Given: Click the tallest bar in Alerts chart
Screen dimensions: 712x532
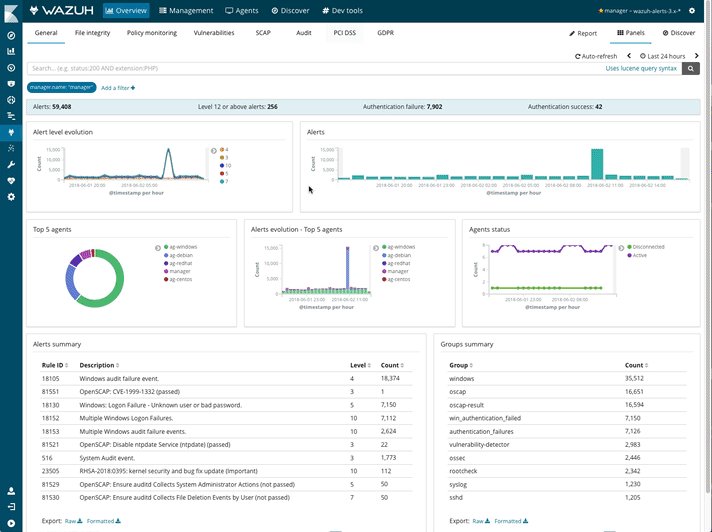Looking at the screenshot, I should 597,164.
